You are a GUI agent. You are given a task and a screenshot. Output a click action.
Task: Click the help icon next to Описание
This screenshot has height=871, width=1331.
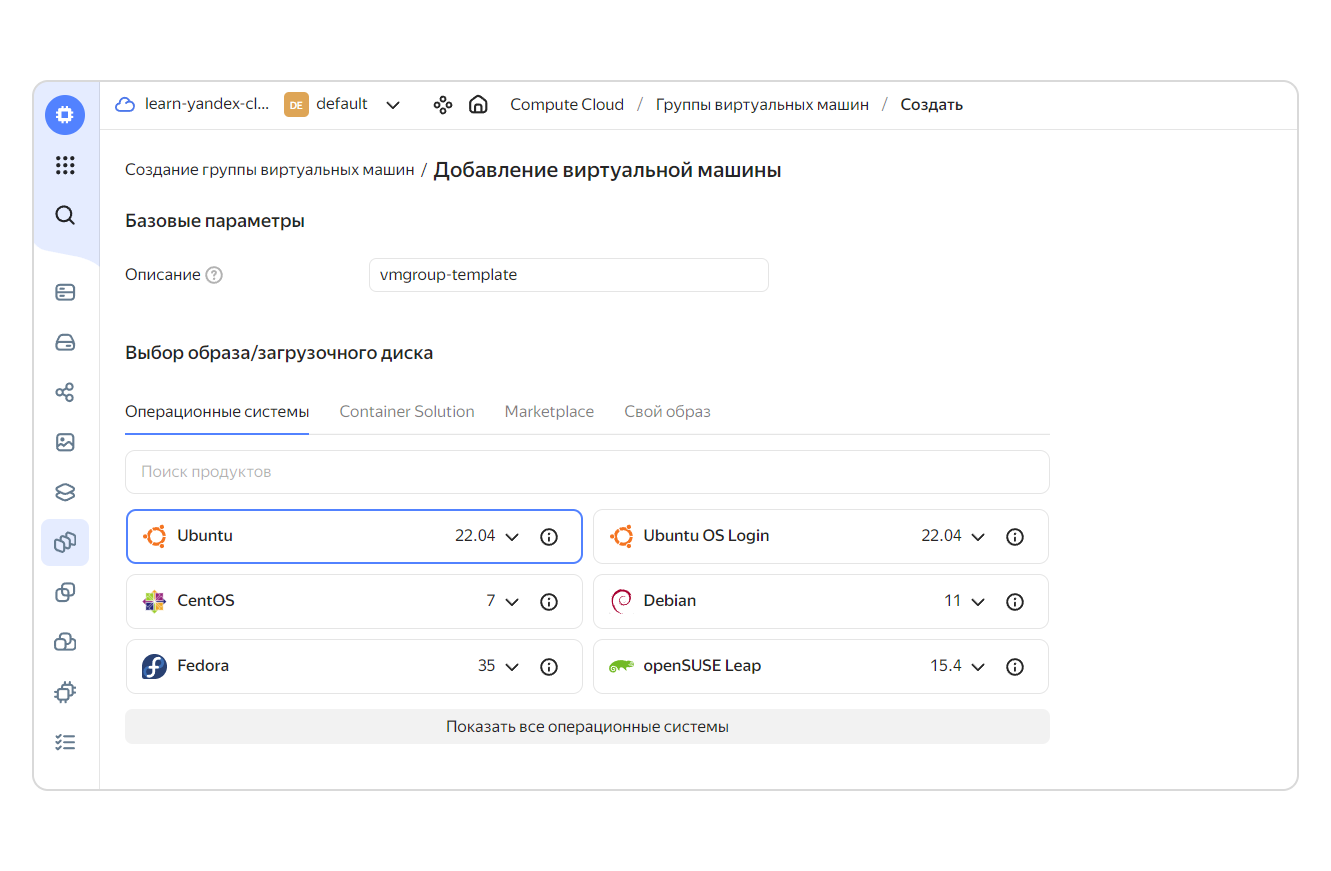[x=214, y=275]
